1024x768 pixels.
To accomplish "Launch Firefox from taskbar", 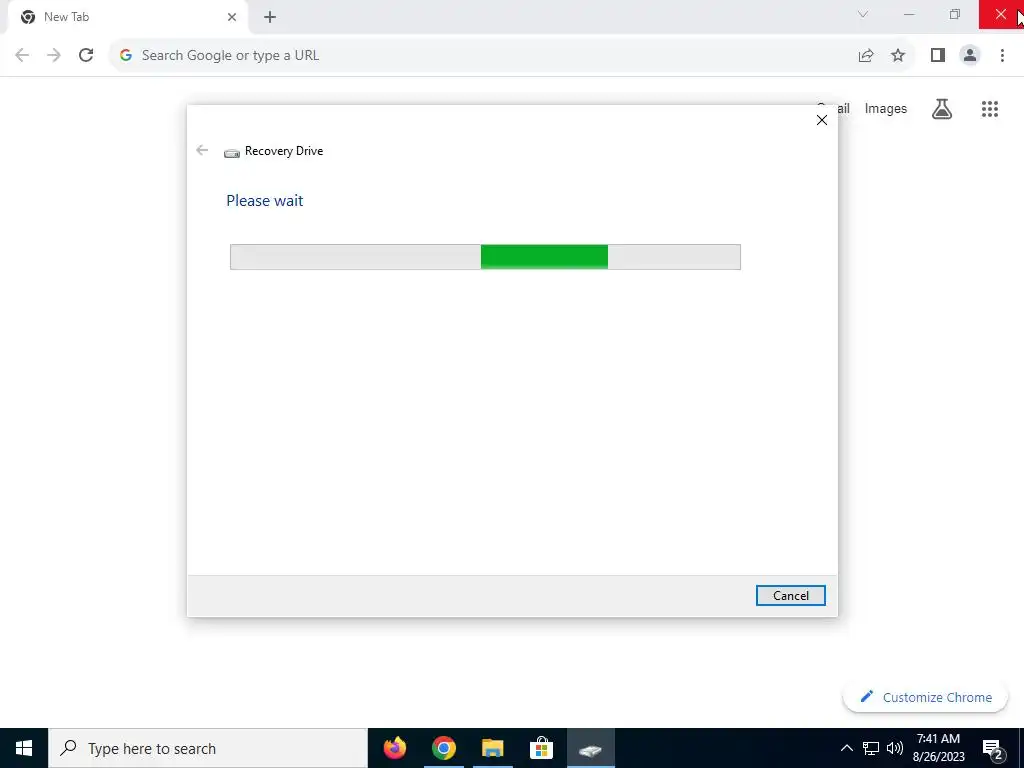I will click(394, 748).
